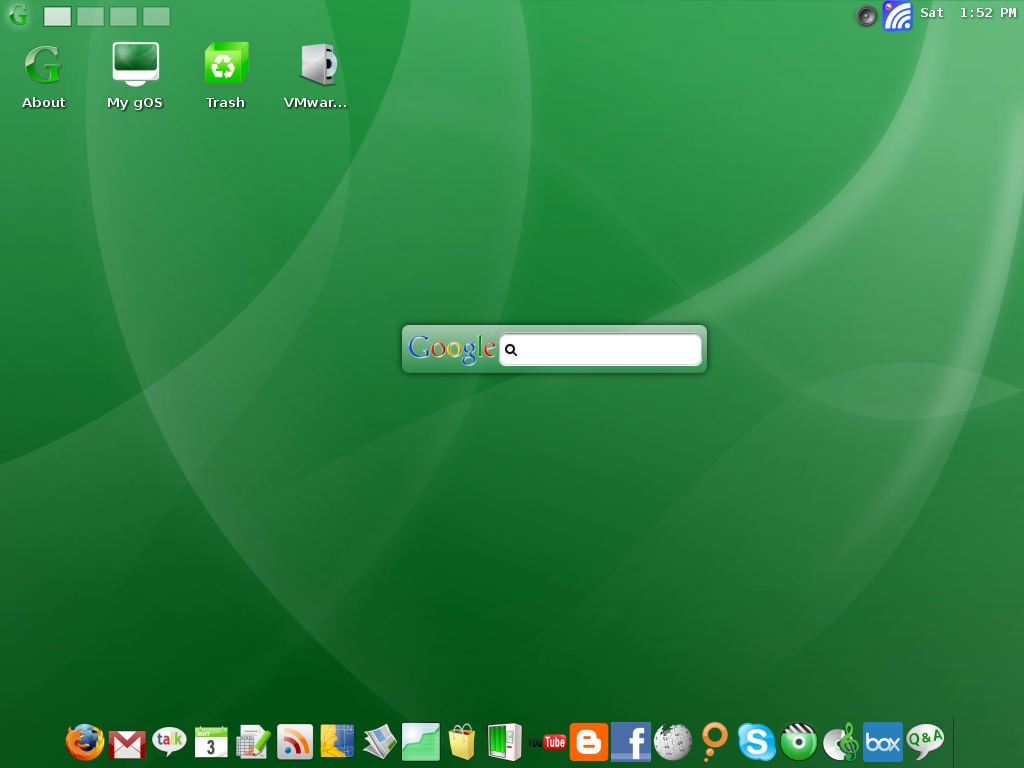Launch Wikipedia from the dock

673,742
